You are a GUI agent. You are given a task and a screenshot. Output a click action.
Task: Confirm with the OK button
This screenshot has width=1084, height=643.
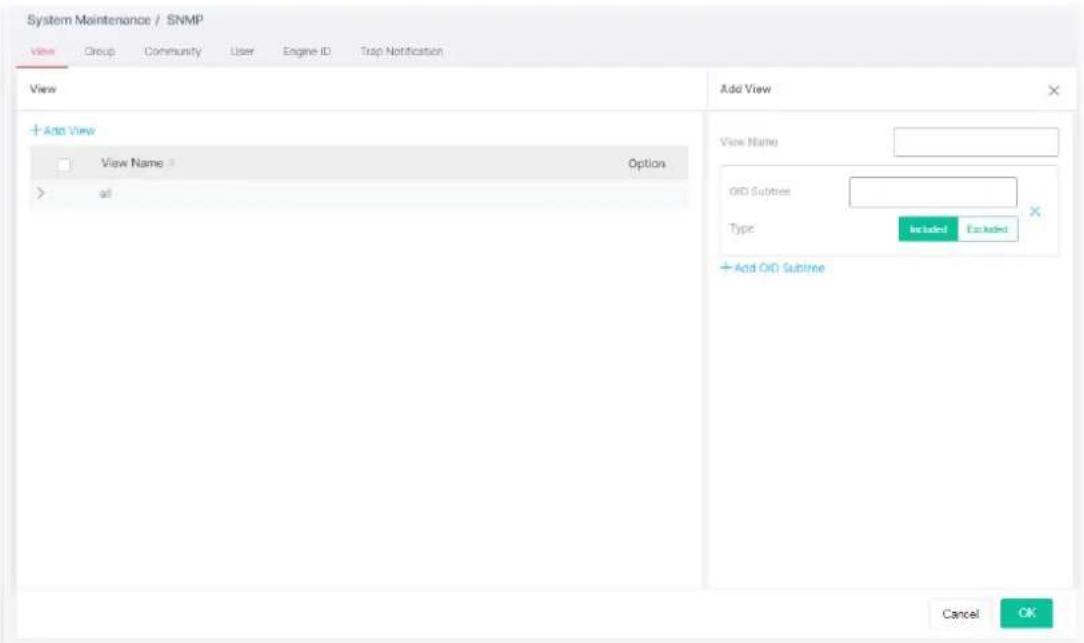pyautogui.click(x=1027, y=613)
